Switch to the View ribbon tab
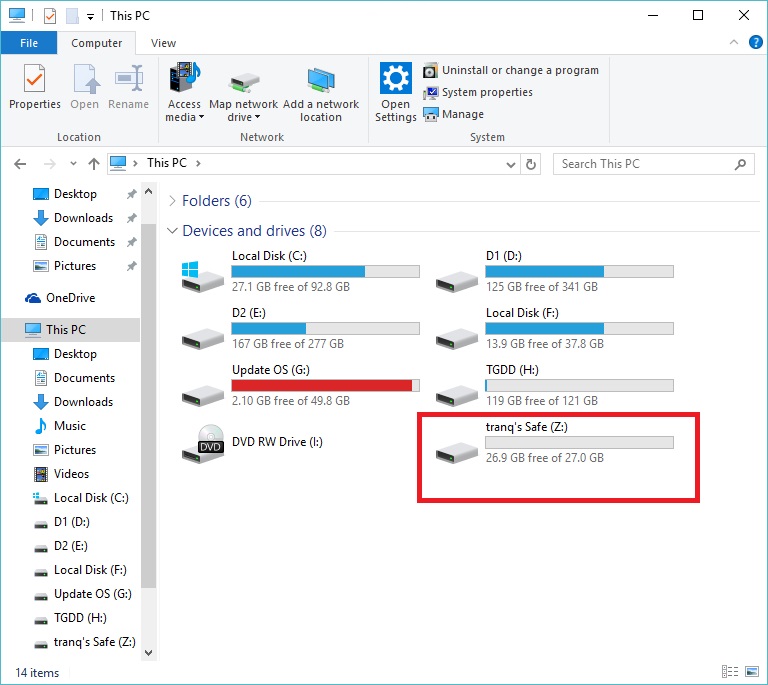Image resolution: width=768 pixels, height=685 pixels. tap(163, 43)
